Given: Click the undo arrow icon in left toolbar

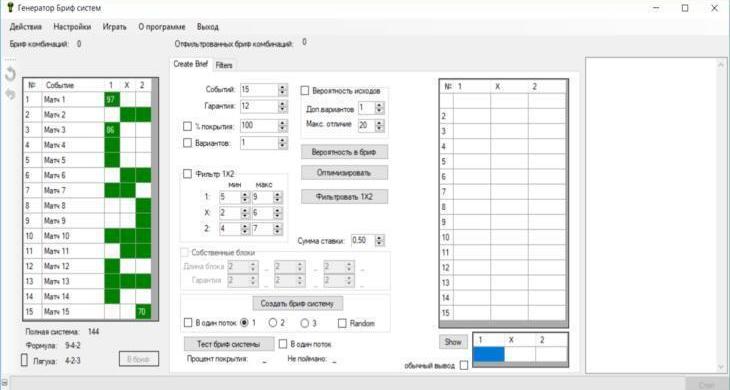Looking at the screenshot, I should (x=10, y=74).
